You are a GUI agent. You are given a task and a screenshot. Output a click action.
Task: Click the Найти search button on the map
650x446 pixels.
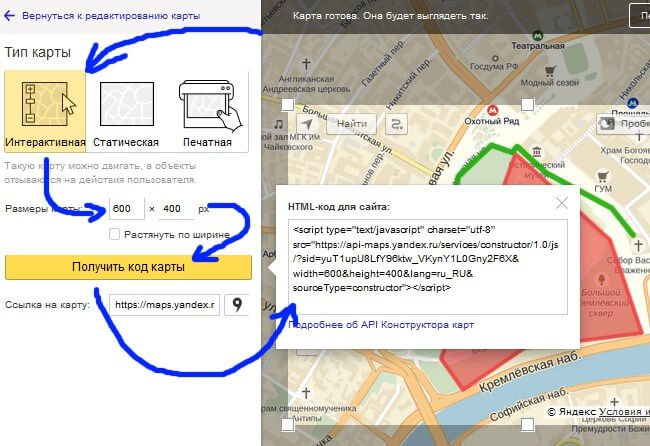point(352,124)
